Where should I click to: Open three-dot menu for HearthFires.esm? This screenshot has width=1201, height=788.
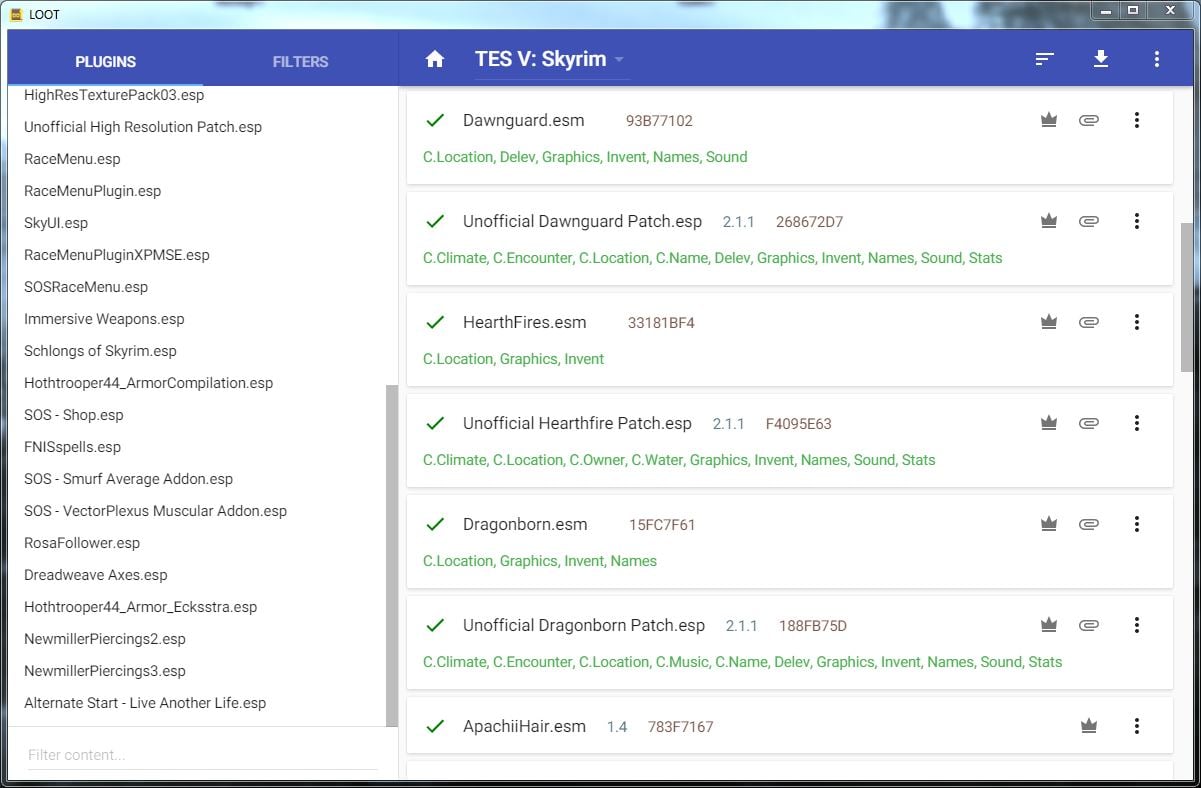(1137, 322)
